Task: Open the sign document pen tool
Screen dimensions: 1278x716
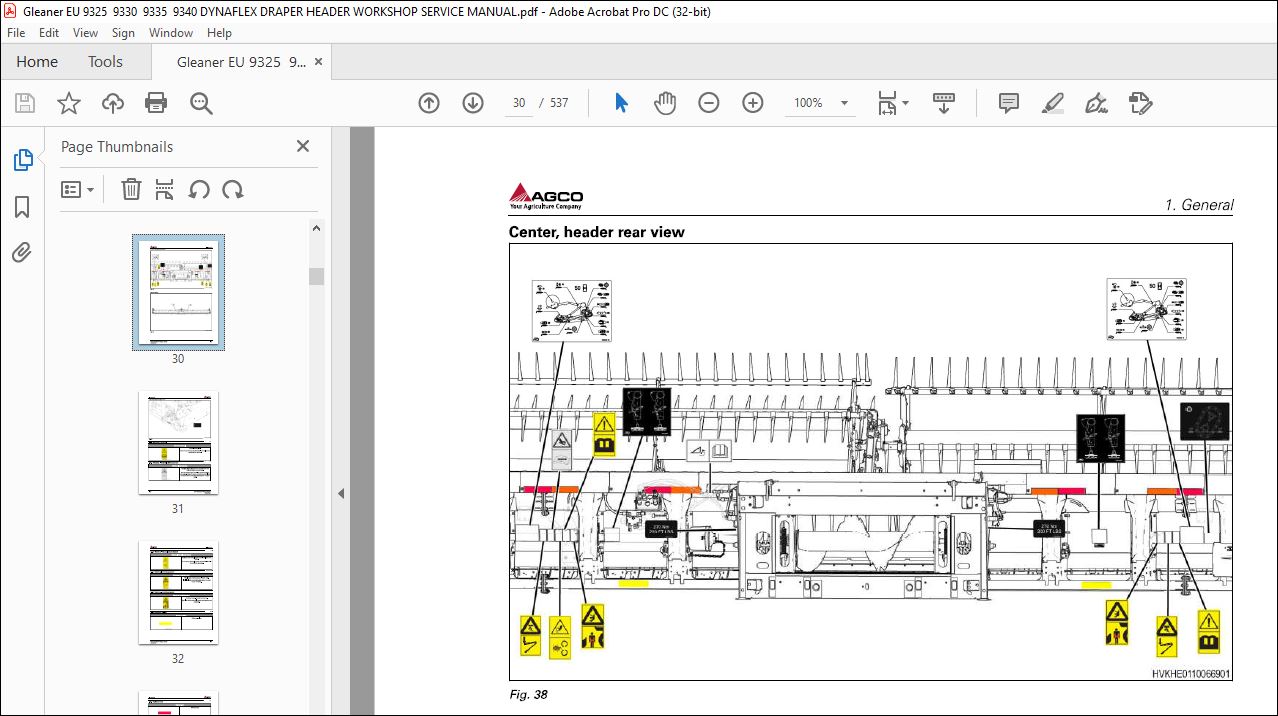Action: [1096, 103]
